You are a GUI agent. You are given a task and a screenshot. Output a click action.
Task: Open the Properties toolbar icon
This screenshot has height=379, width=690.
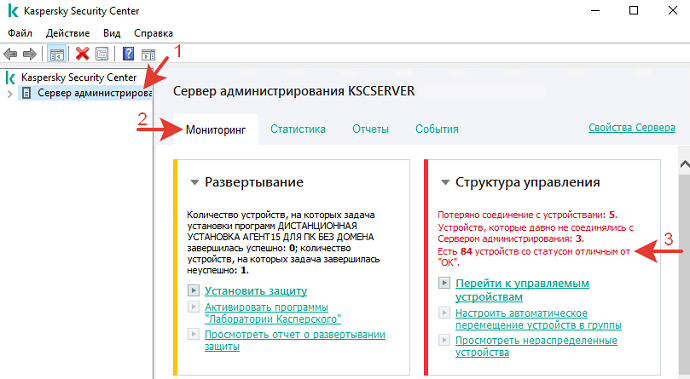pyautogui.click(x=102, y=54)
